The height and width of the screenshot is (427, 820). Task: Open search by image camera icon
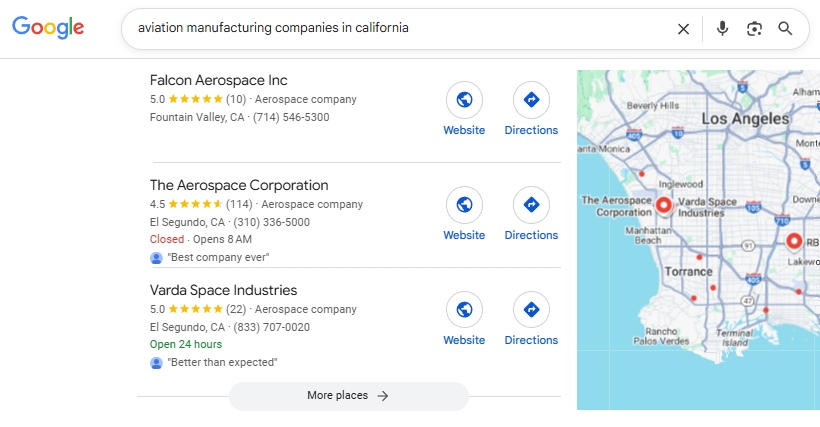tap(754, 29)
